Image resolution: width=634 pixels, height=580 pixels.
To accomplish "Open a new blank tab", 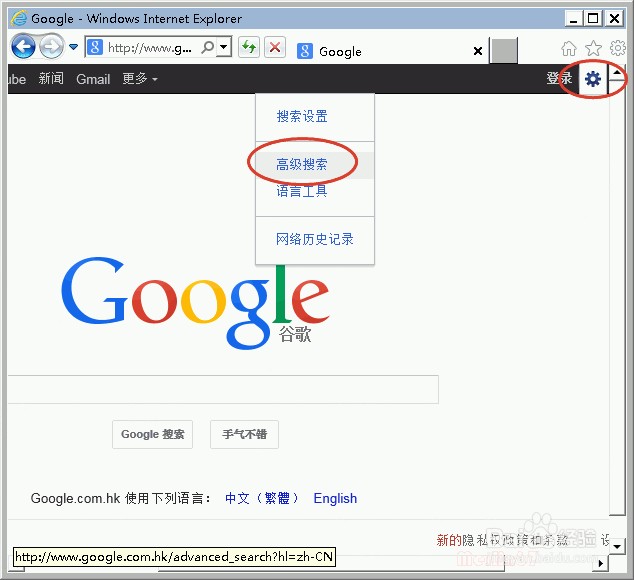I will click(503, 51).
